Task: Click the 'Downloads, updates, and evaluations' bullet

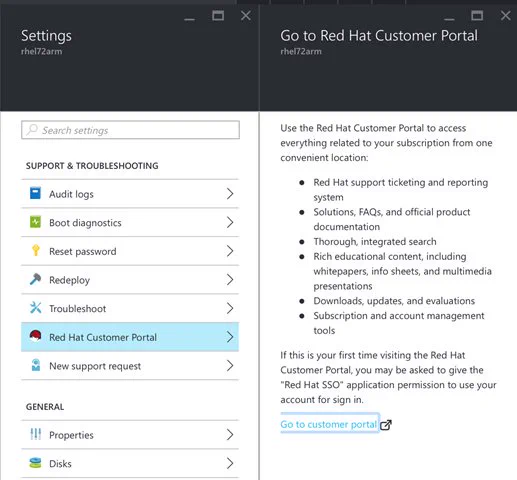Action: [x=394, y=301]
